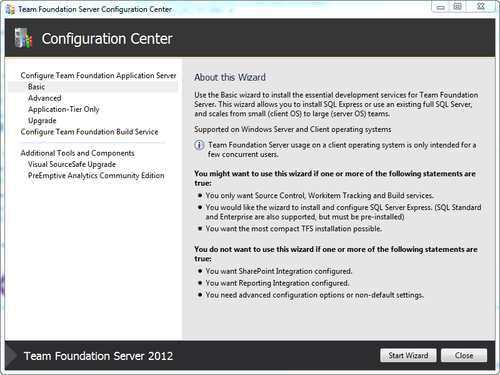Click the 'About this Wizard' heading
Screen dimensions: 500x375
click(x=230, y=77)
